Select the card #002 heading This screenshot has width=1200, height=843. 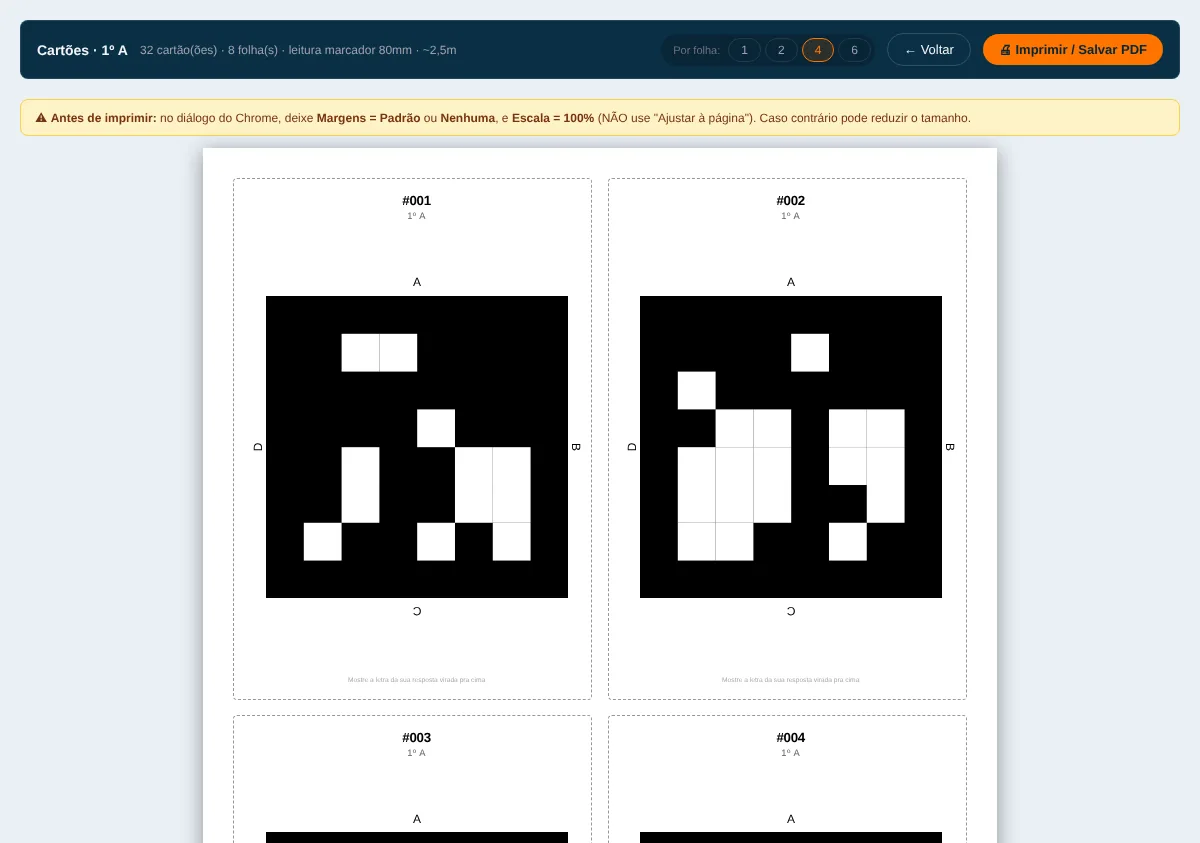pos(791,201)
